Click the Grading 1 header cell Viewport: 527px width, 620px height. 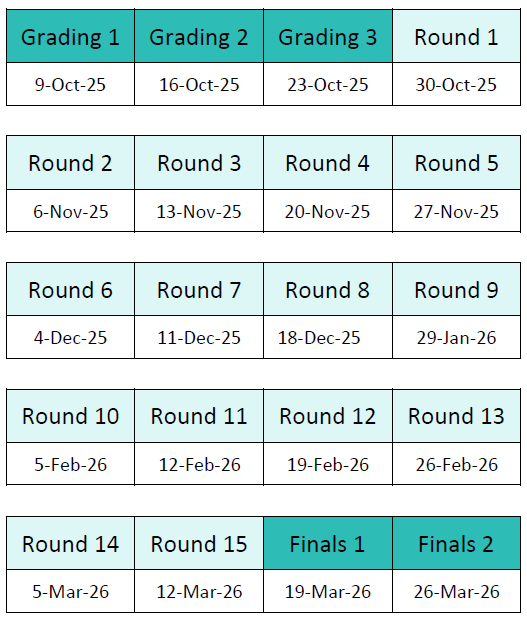tap(70, 36)
